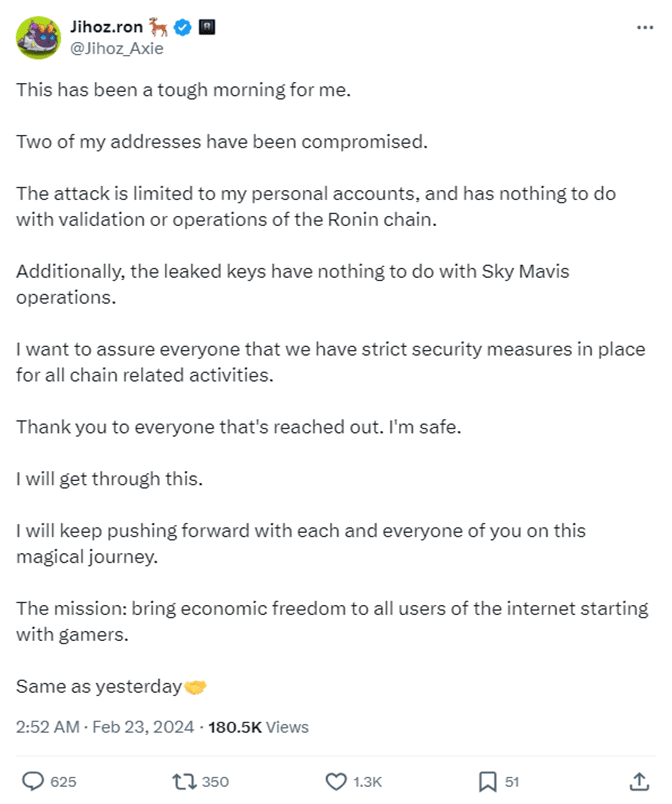Click the dark square affiliation badge
The width and height of the screenshot is (672, 804).
coord(205,27)
